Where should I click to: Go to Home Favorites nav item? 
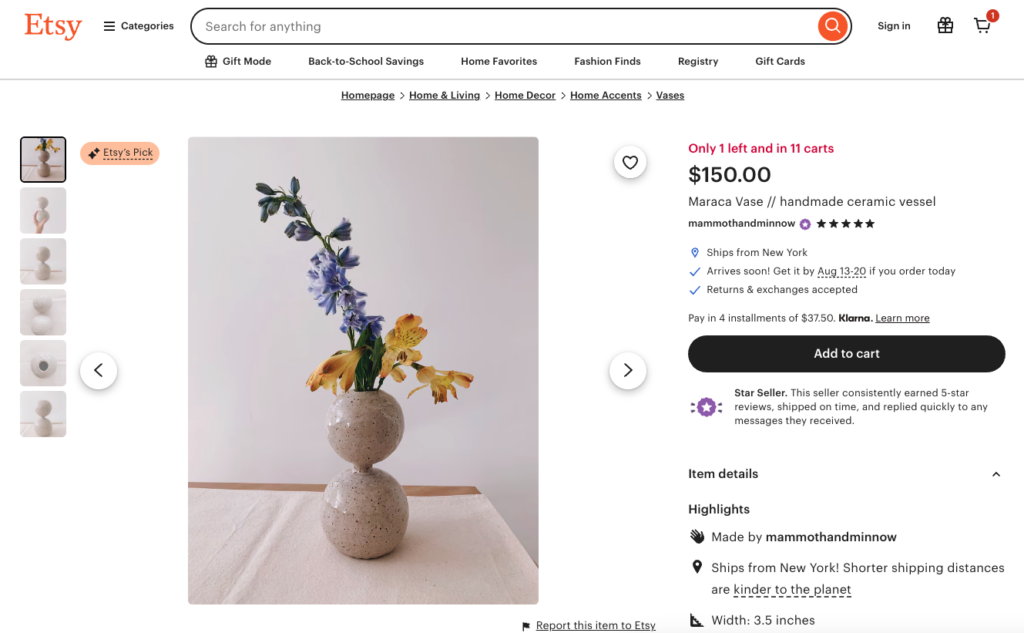(499, 61)
